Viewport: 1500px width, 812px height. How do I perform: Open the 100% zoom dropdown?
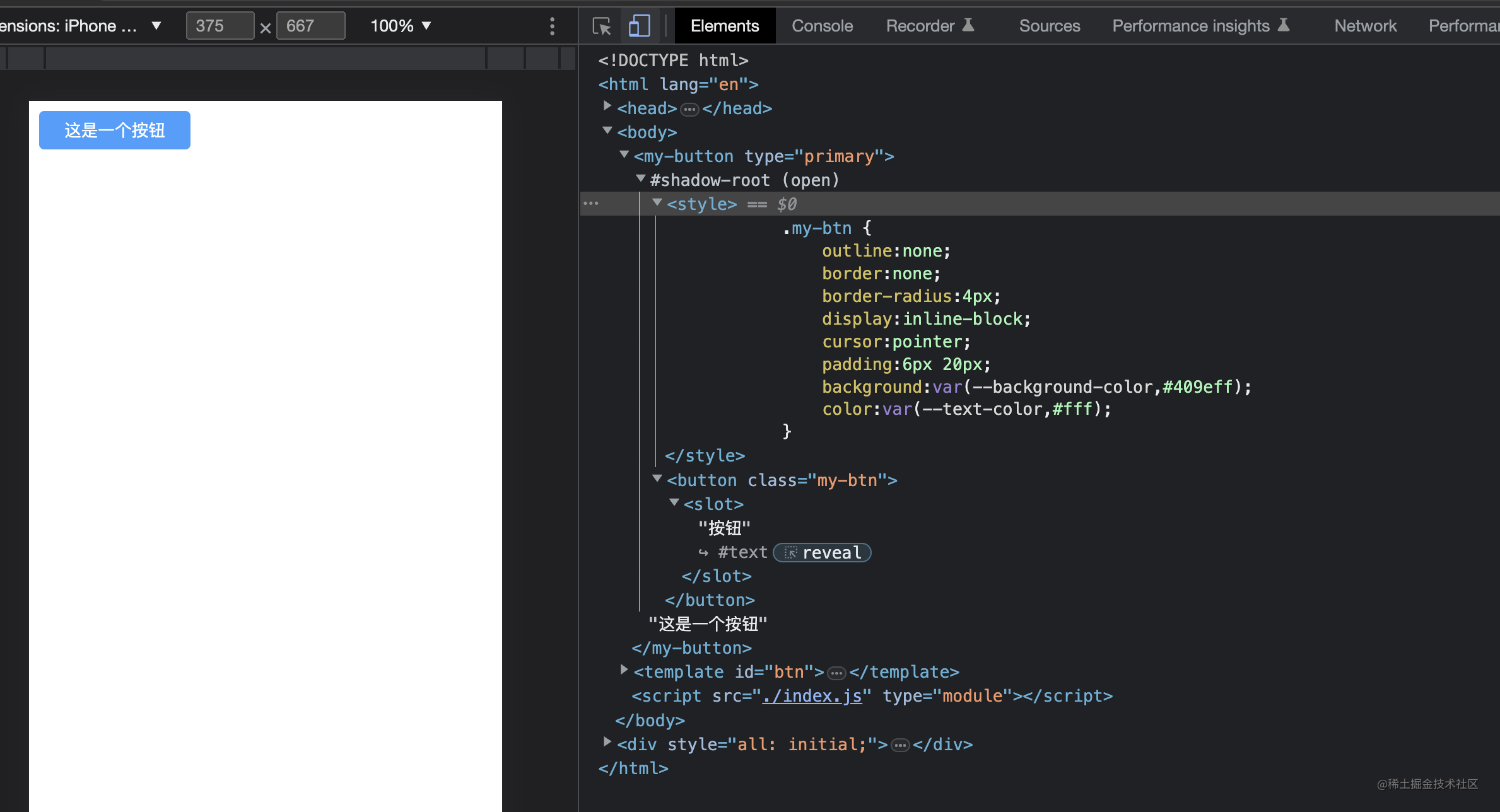click(x=401, y=26)
